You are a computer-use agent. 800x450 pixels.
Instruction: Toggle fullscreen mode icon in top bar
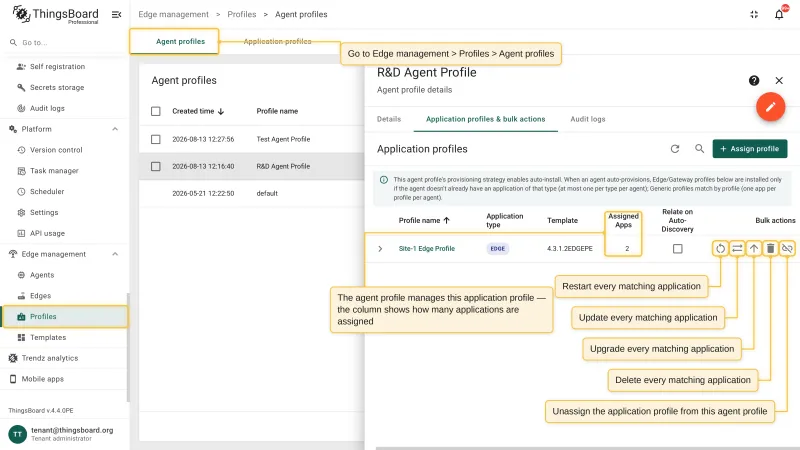754,14
